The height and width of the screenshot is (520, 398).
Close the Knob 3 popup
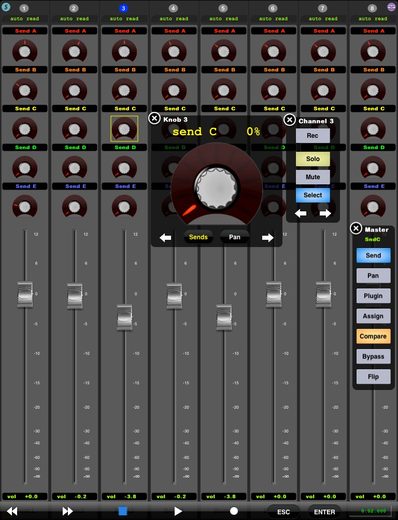pyautogui.click(x=154, y=118)
